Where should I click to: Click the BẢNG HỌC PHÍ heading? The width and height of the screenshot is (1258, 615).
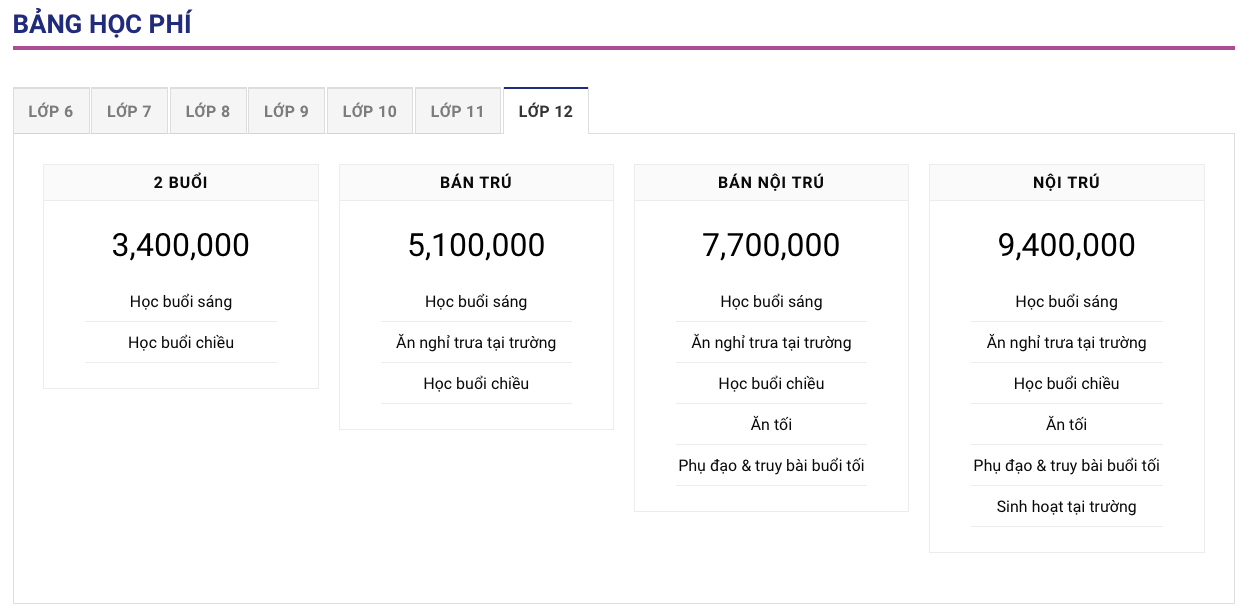pyautogui.click(x=102, y=24)
